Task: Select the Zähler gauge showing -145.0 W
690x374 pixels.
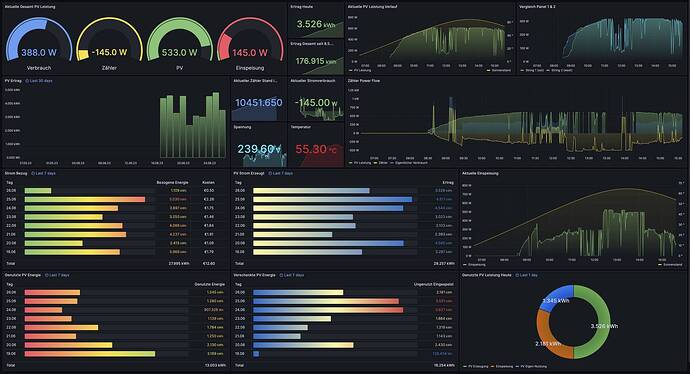Action: 109,43
